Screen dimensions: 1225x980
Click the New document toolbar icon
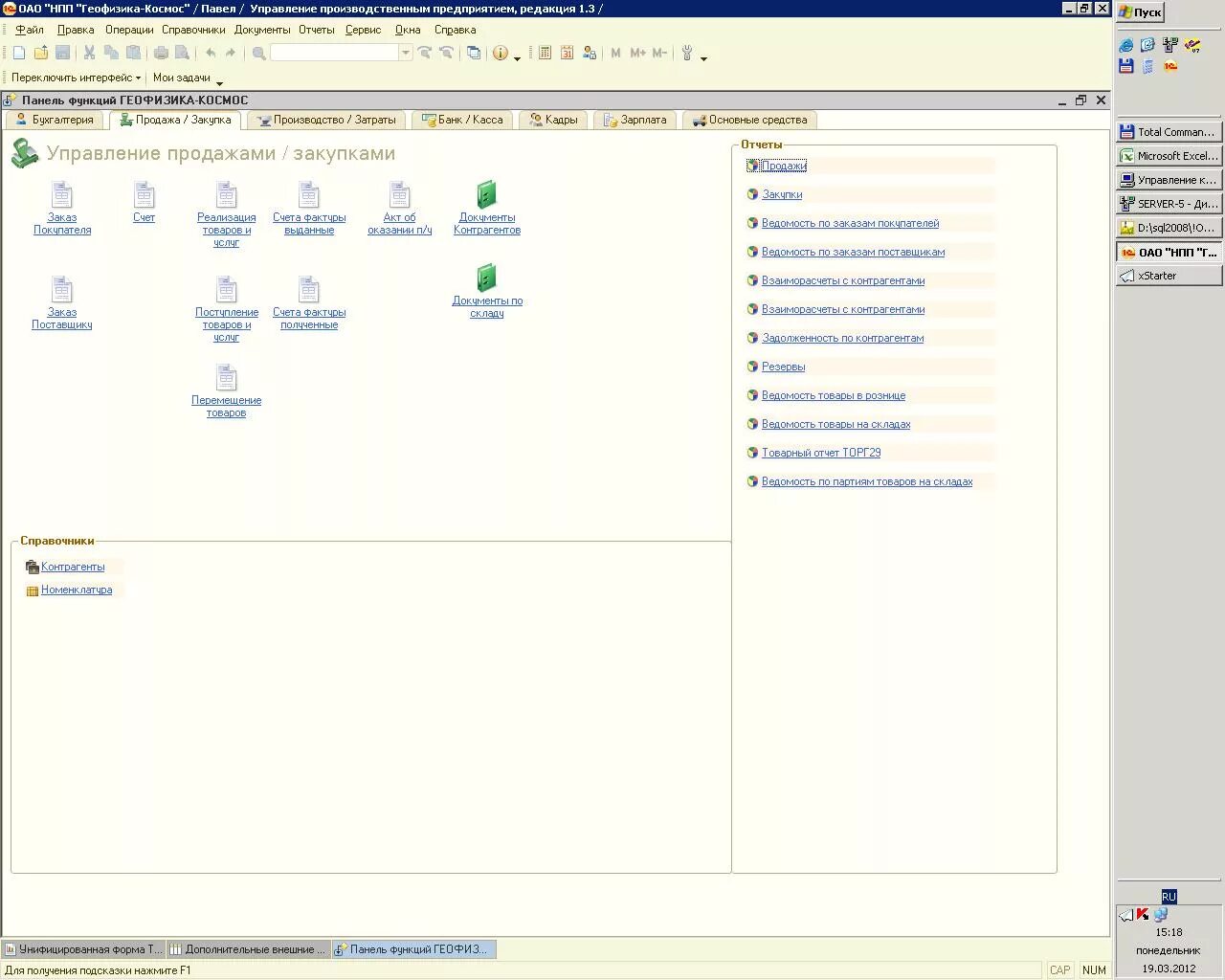click(x=19, y=53)
